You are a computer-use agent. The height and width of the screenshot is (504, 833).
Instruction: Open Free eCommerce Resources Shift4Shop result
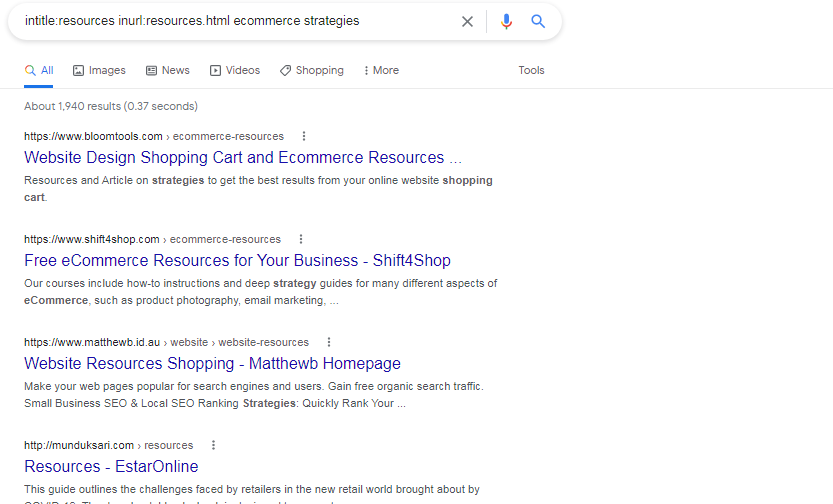[x=237, y=260]
